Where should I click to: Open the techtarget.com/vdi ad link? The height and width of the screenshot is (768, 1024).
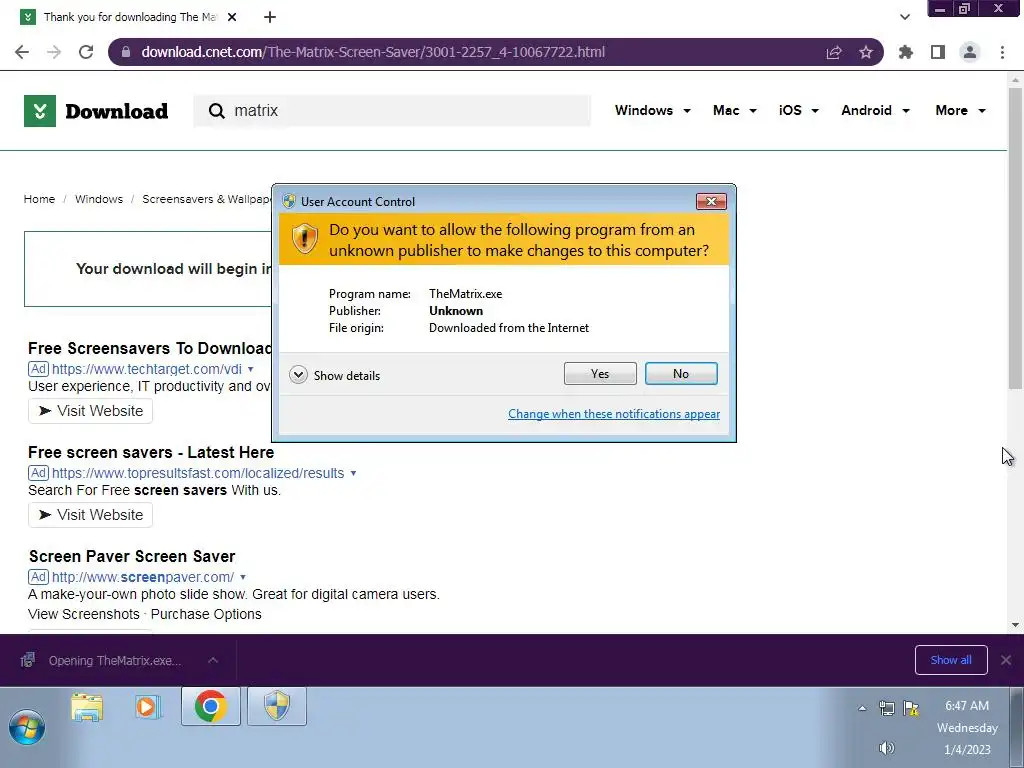pyautogui.click(x=147, y=369)
